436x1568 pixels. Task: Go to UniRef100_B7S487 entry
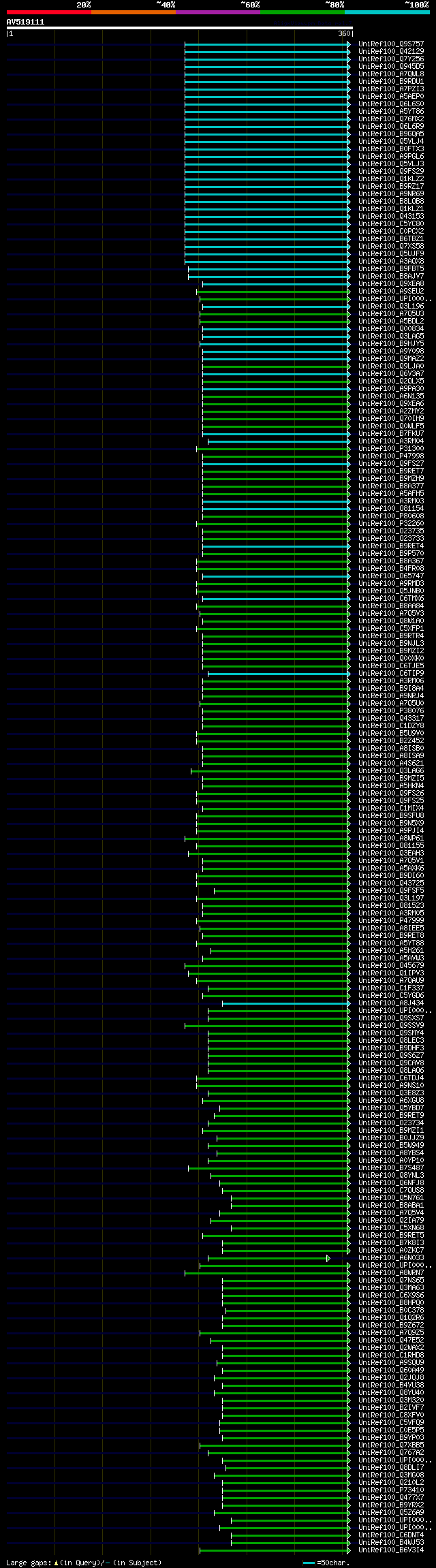tap(391, 1167)
